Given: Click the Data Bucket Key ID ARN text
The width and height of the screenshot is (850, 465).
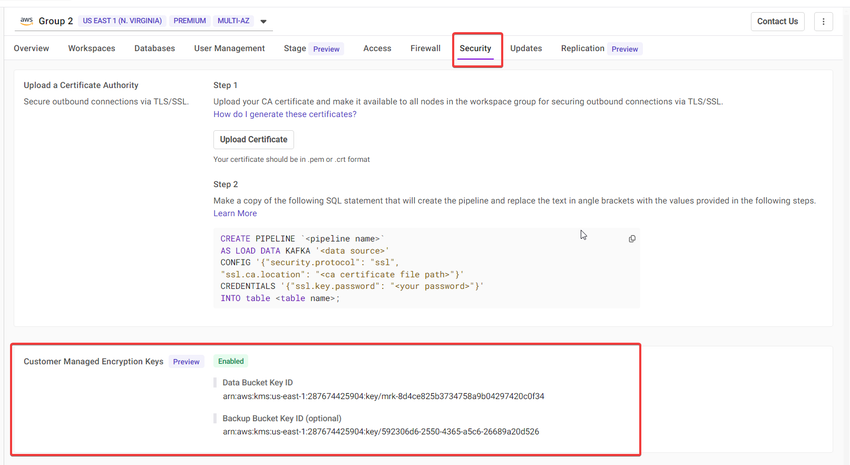Looking at the screenshot, I should click(383, 396).
